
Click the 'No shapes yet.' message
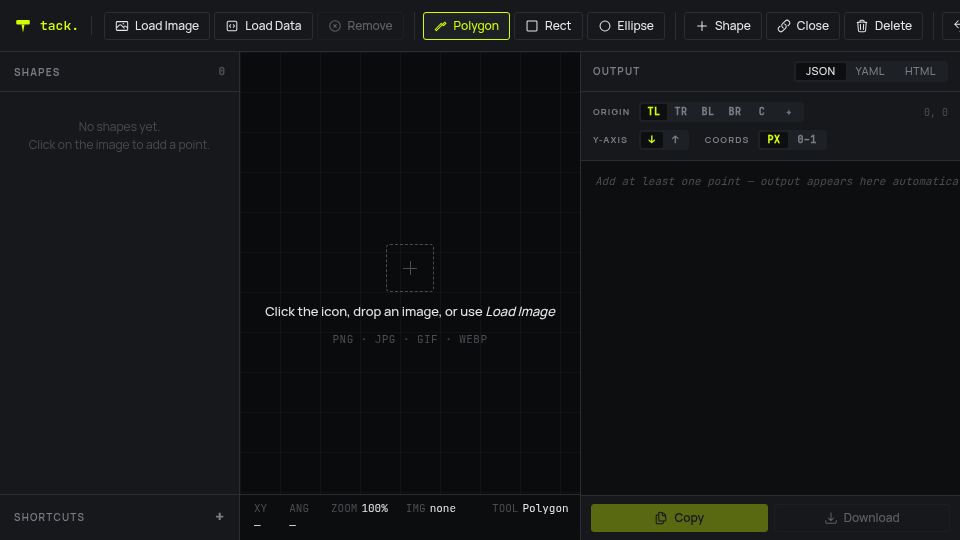pos(119,127)
